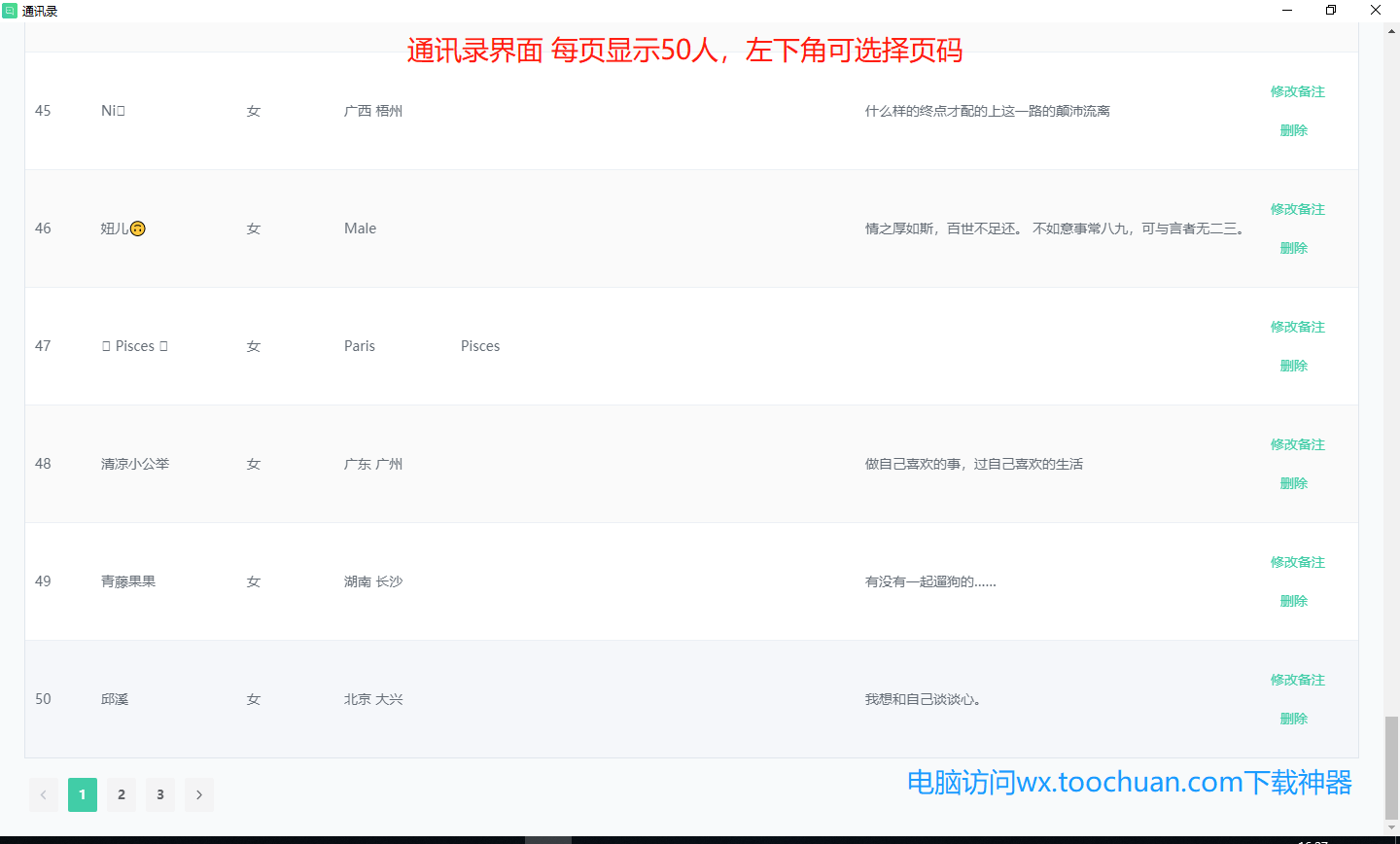Image resolution: width=1400 pixels, height=844 pixels.
Task: Click row number 50
Action: (x=43, y=699)
